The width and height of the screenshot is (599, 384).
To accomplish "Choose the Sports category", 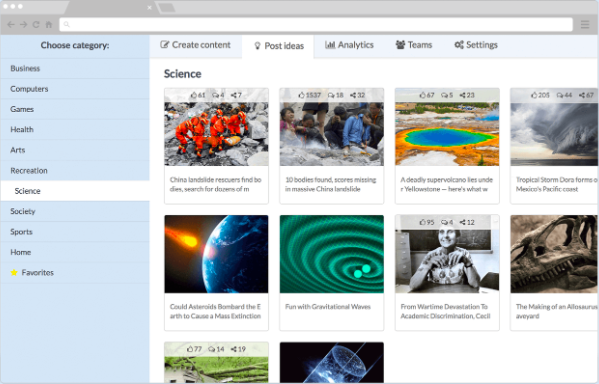I will click(75, 232).
